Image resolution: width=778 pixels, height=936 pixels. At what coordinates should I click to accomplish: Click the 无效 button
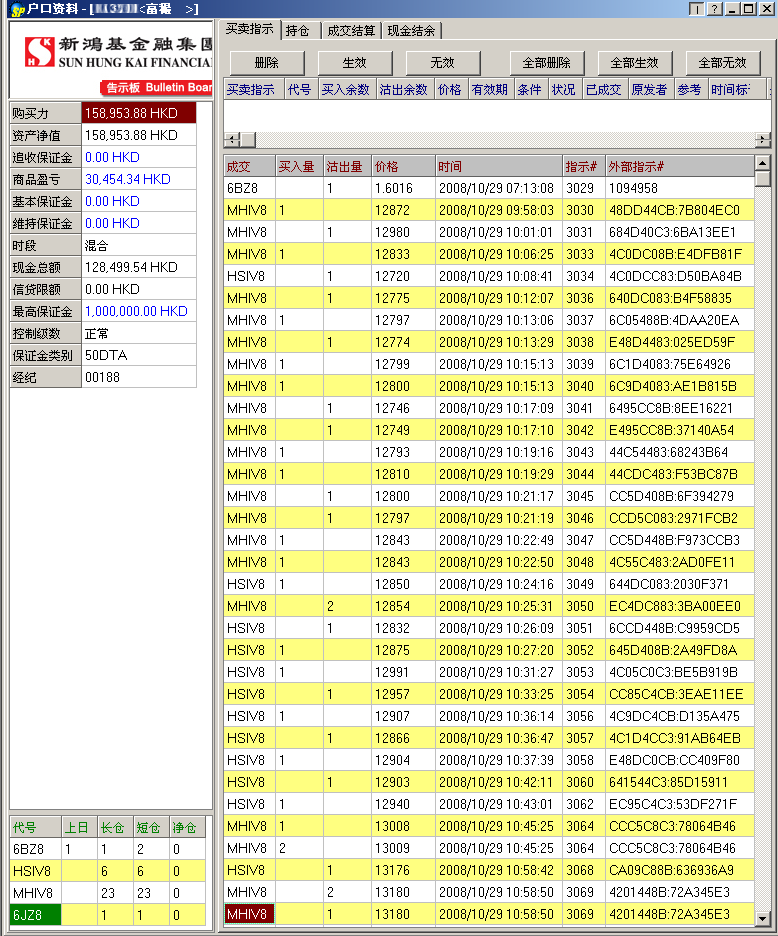tap(442, 63)
